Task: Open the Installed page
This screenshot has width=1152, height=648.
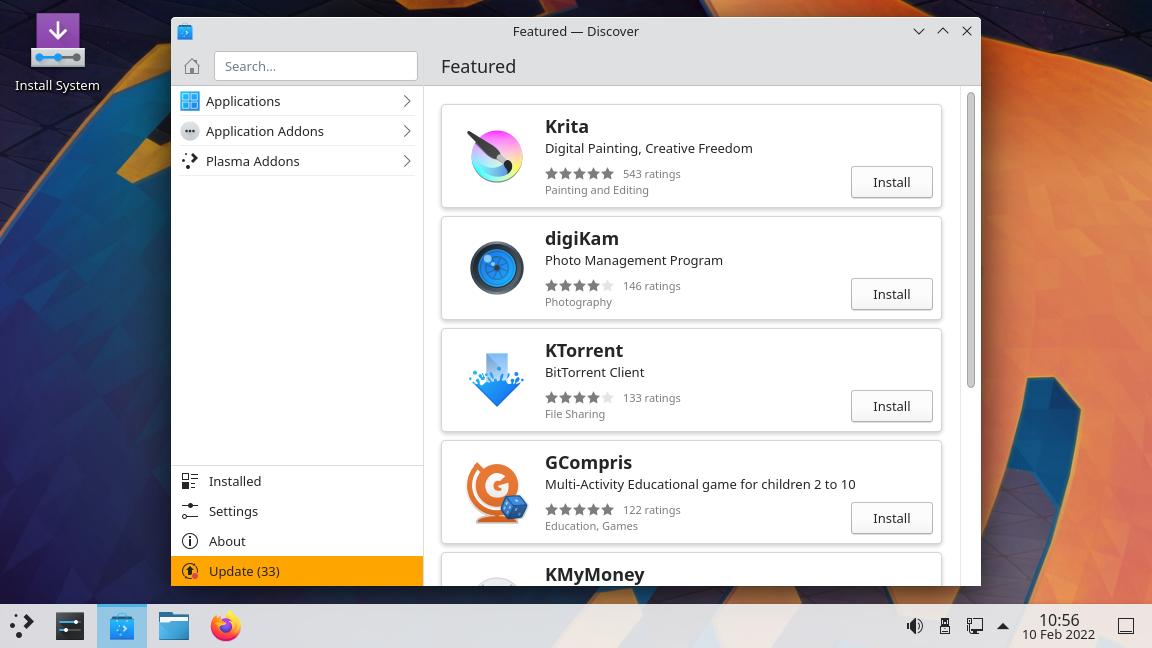Action: [x=297, y=481]
